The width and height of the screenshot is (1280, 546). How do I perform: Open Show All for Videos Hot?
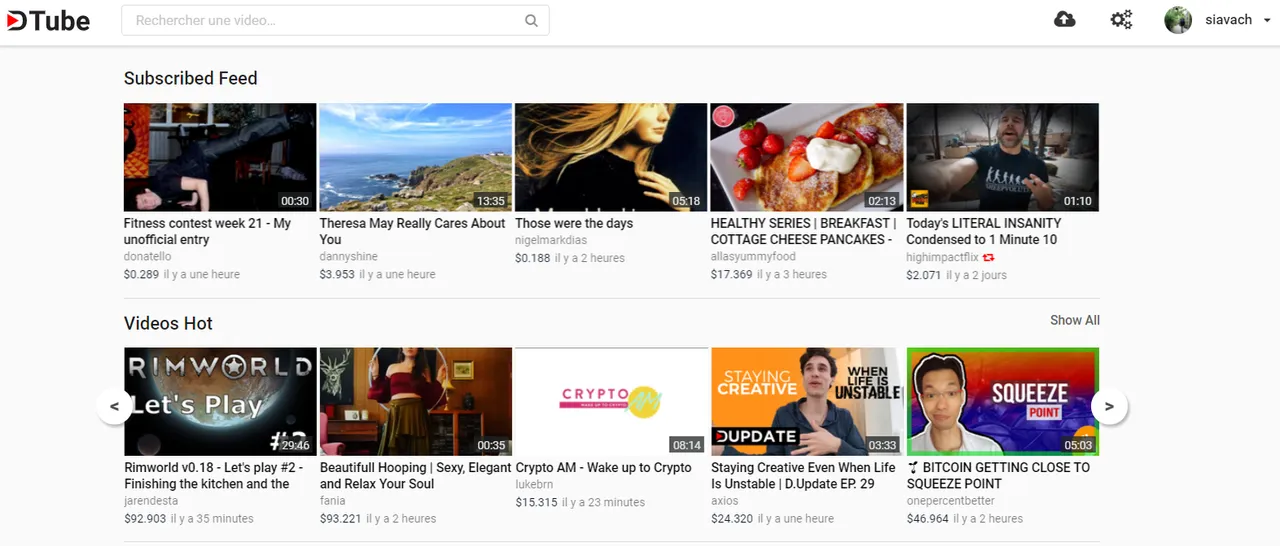pyautogui.click(x=1075, y=320)
